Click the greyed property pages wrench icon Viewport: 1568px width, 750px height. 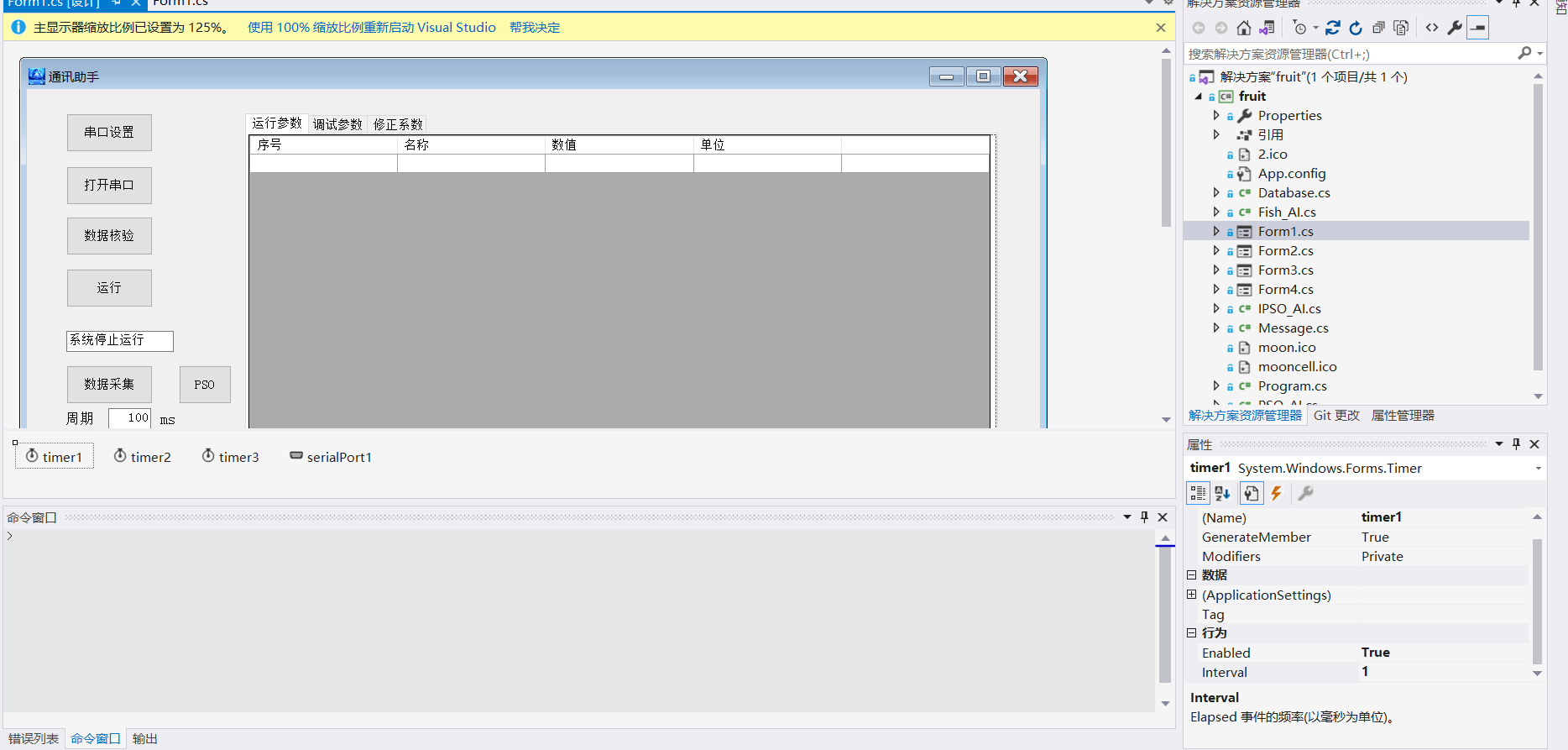click(1305, 493)
